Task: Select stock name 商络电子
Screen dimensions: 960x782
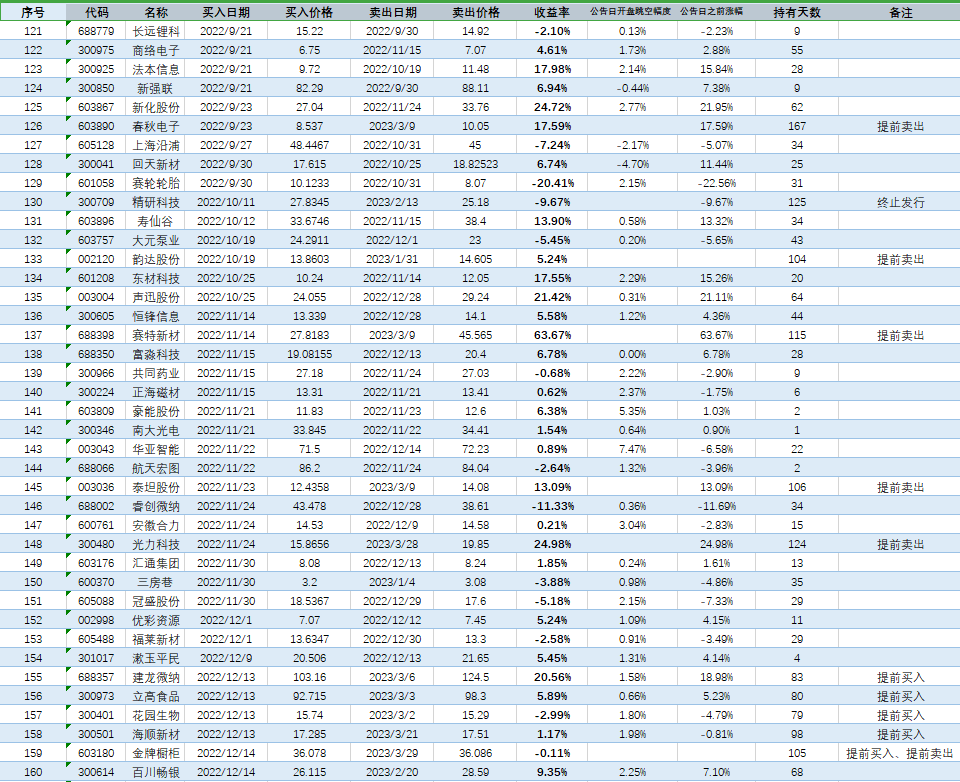Action: 156,50
